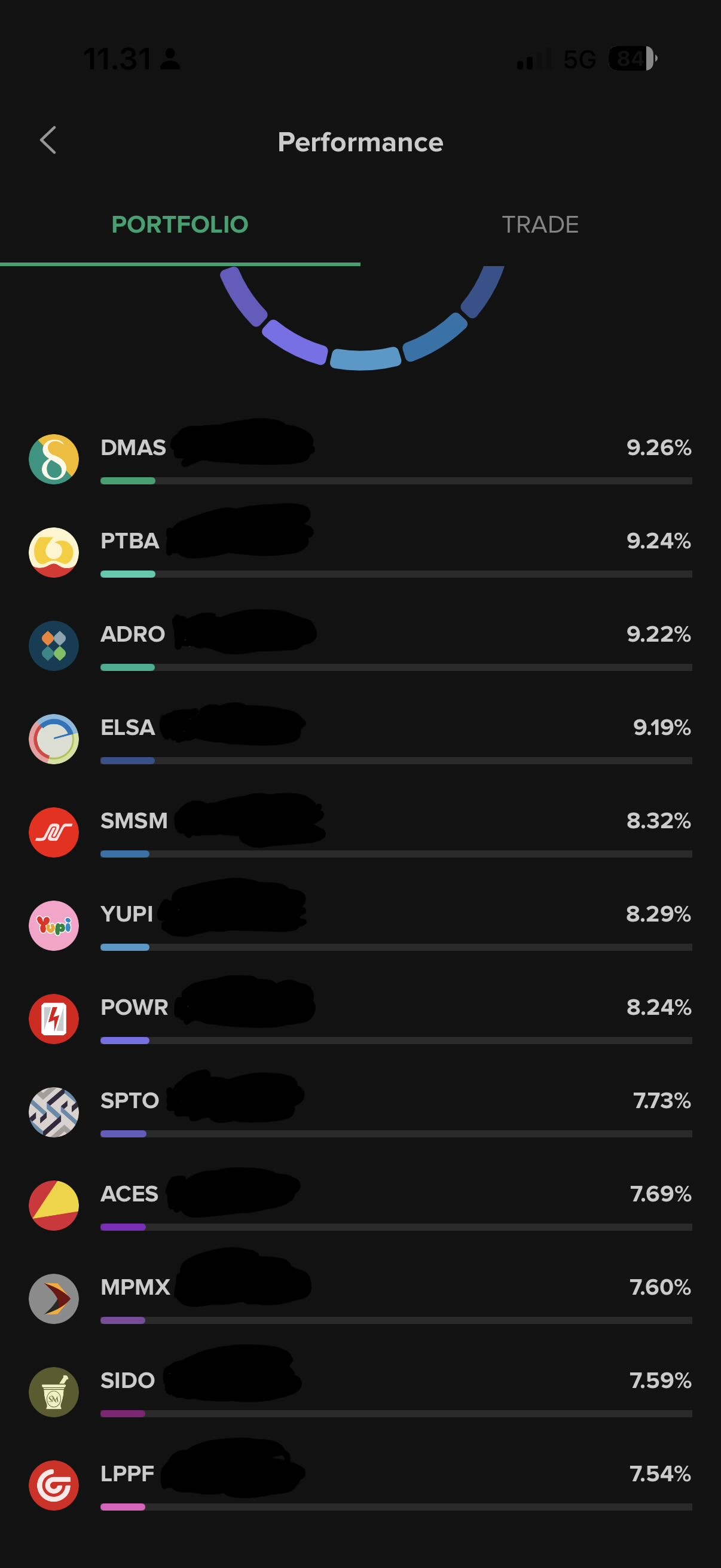
Task: Tap the LPPF red logo
Action: 54,1485
